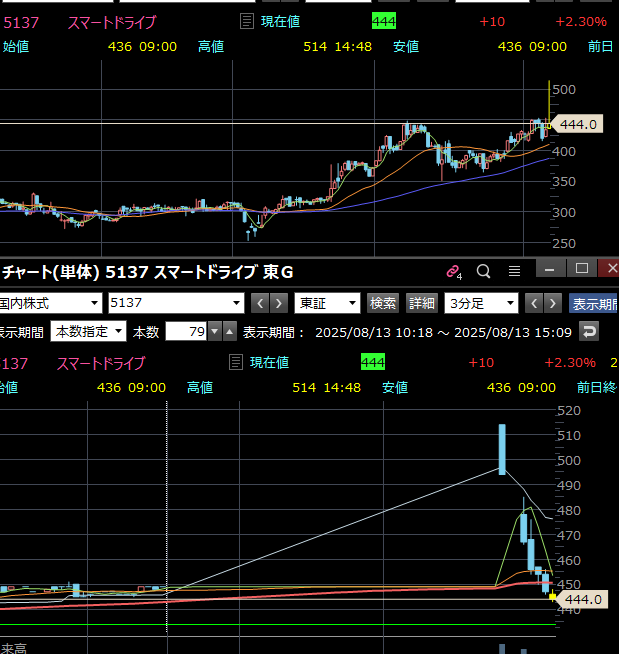Click the 始値 label in upper panel
Image resolution: width=619 pixels, height=654 pixels.
(x=16, y=46)
